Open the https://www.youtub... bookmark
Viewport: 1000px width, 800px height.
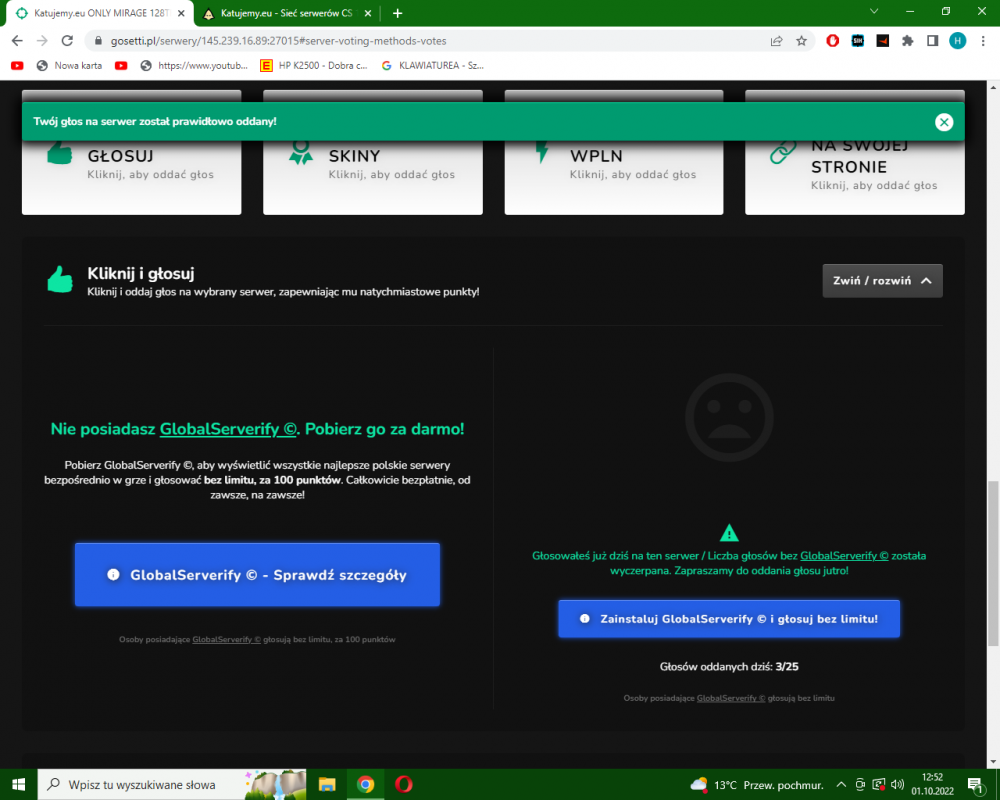[x=194, y=66]
